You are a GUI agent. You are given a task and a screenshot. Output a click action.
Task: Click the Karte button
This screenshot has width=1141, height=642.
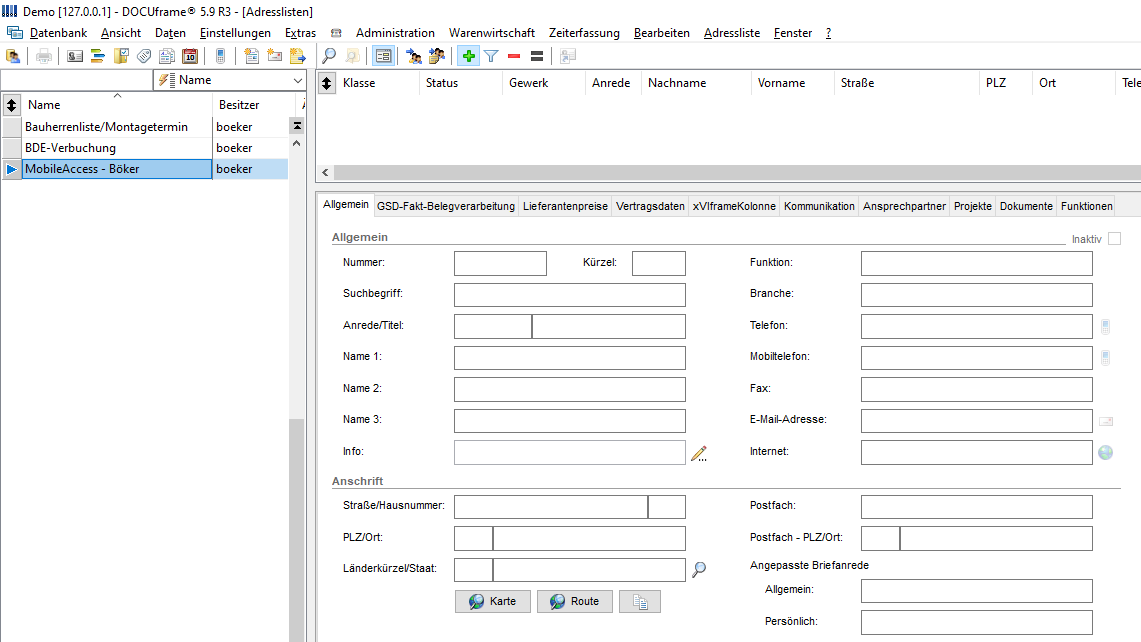click(x=493, y=601)
